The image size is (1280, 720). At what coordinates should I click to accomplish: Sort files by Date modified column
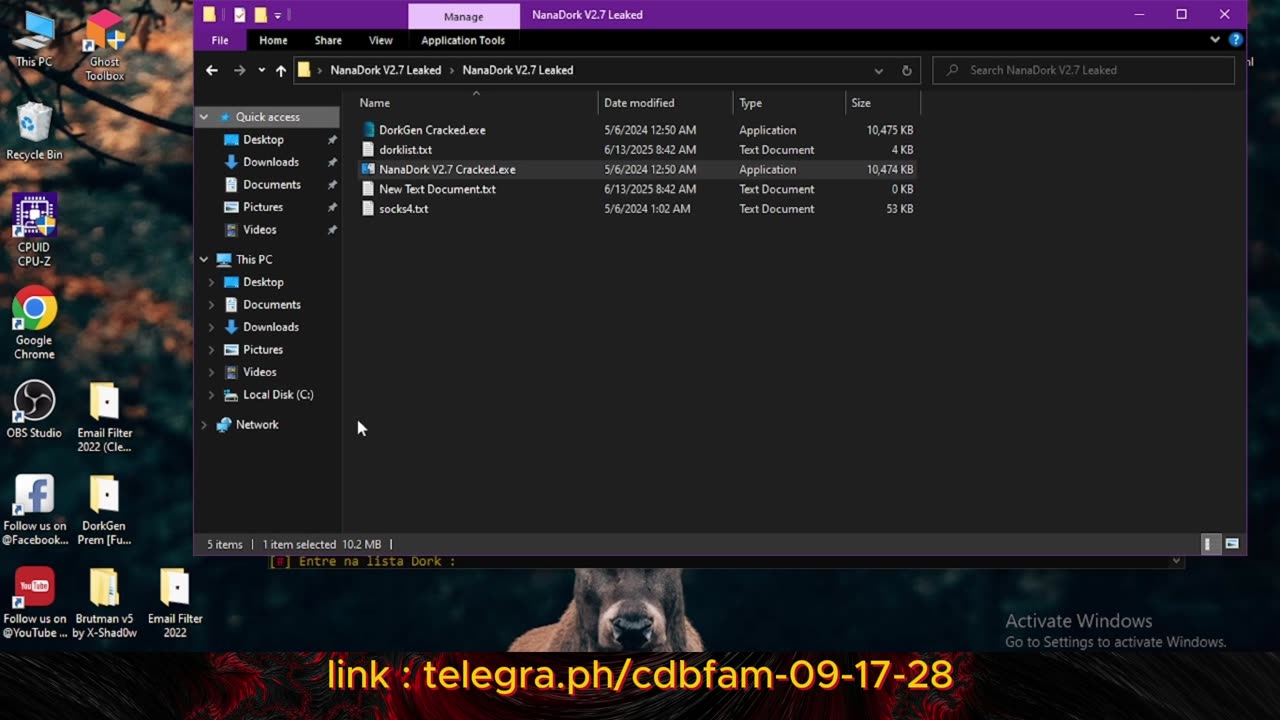[665, 103]
